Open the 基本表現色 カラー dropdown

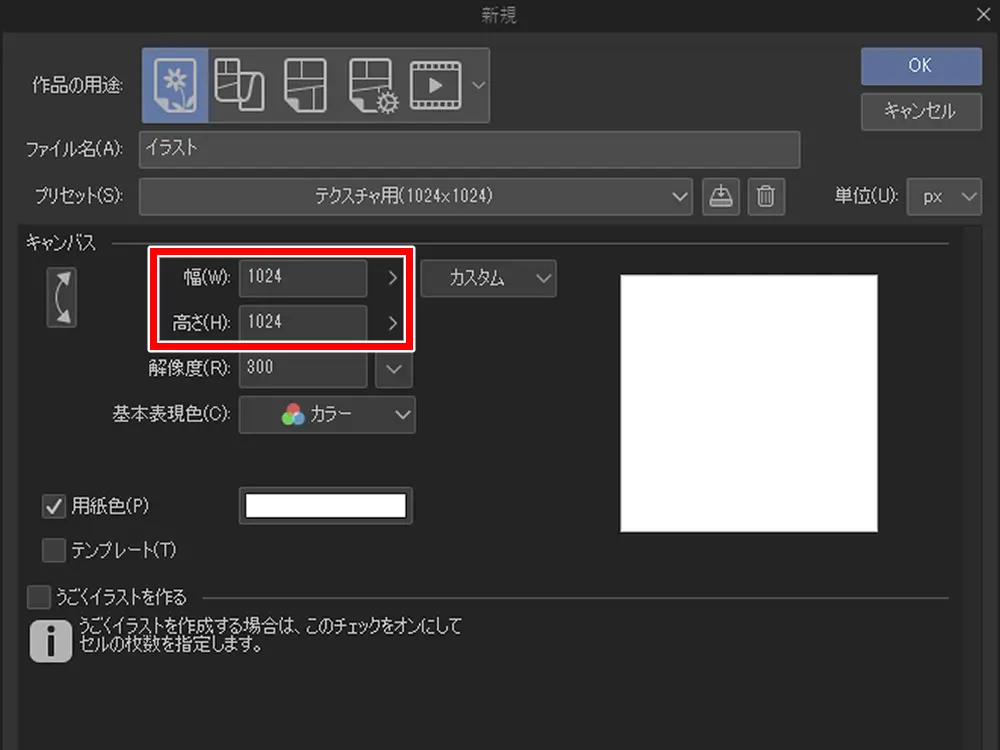coord(327,415)
